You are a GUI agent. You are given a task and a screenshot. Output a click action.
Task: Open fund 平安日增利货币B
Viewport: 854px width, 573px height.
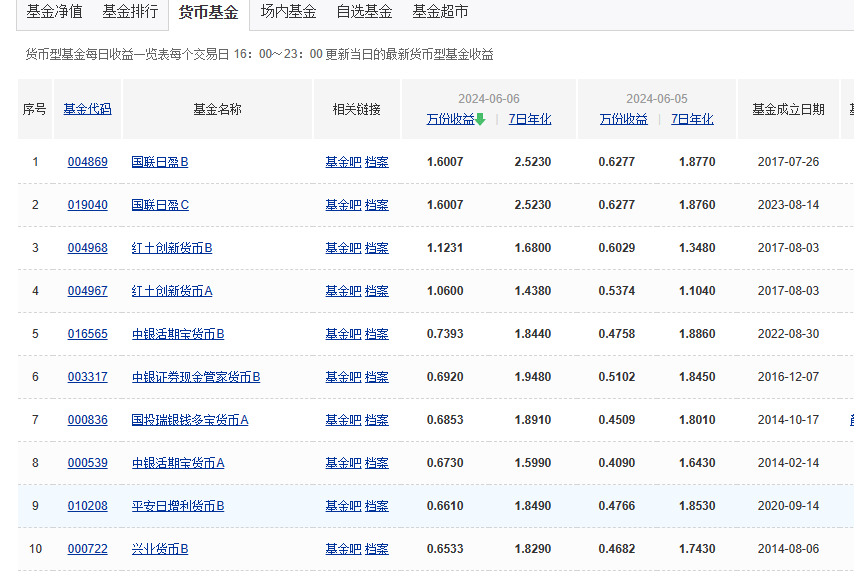point(178,506)
